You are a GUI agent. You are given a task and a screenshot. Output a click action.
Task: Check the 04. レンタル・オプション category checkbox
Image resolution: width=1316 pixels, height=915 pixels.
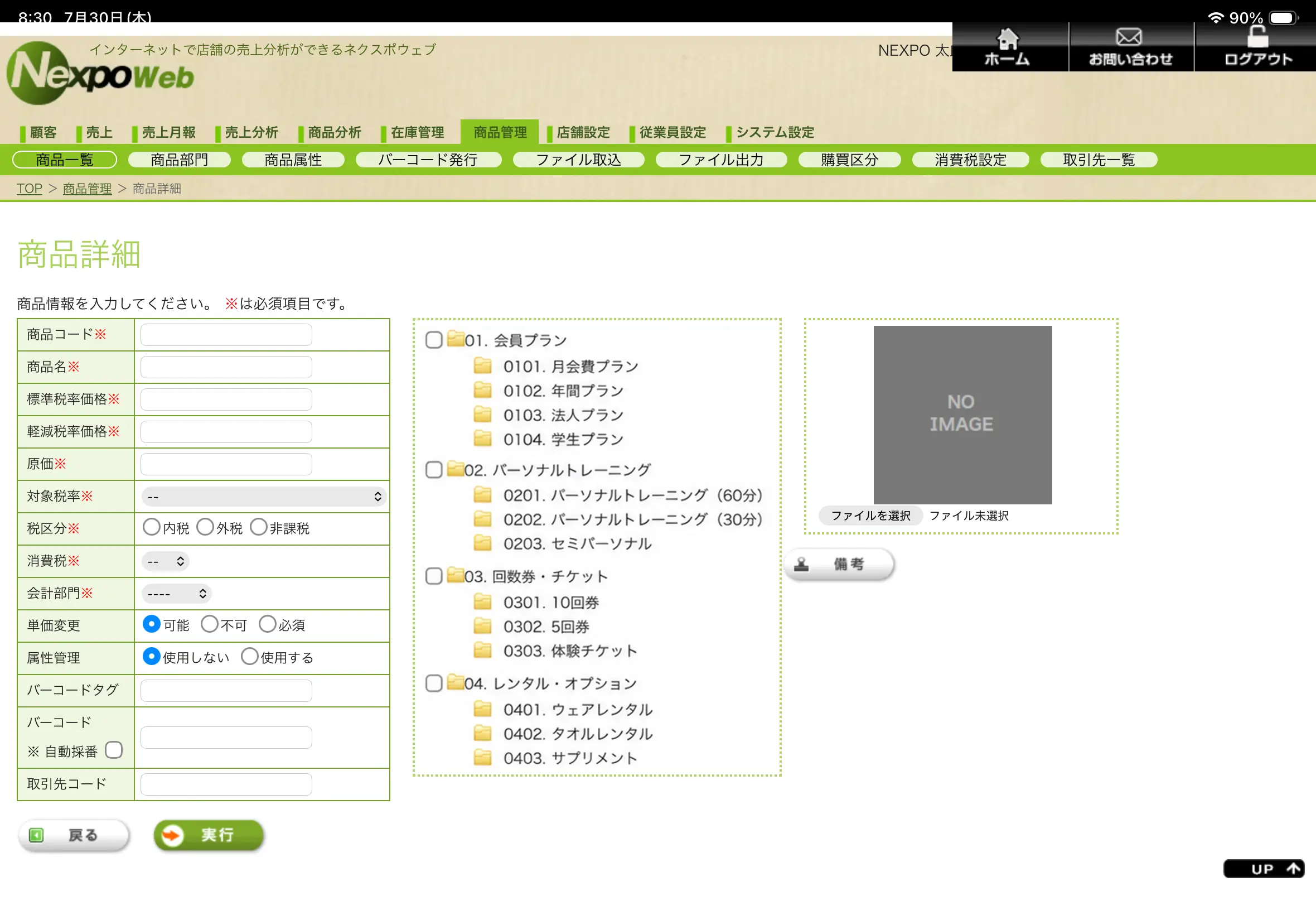[x=434, y=683]
